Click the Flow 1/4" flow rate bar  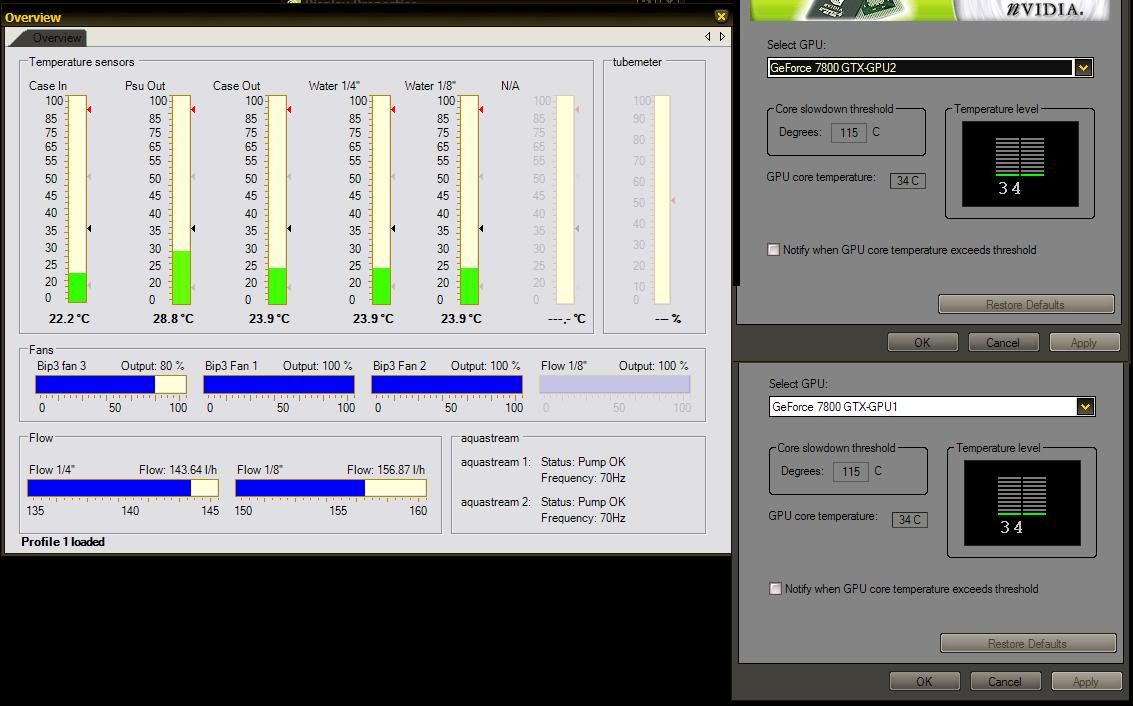click(122, 488)
